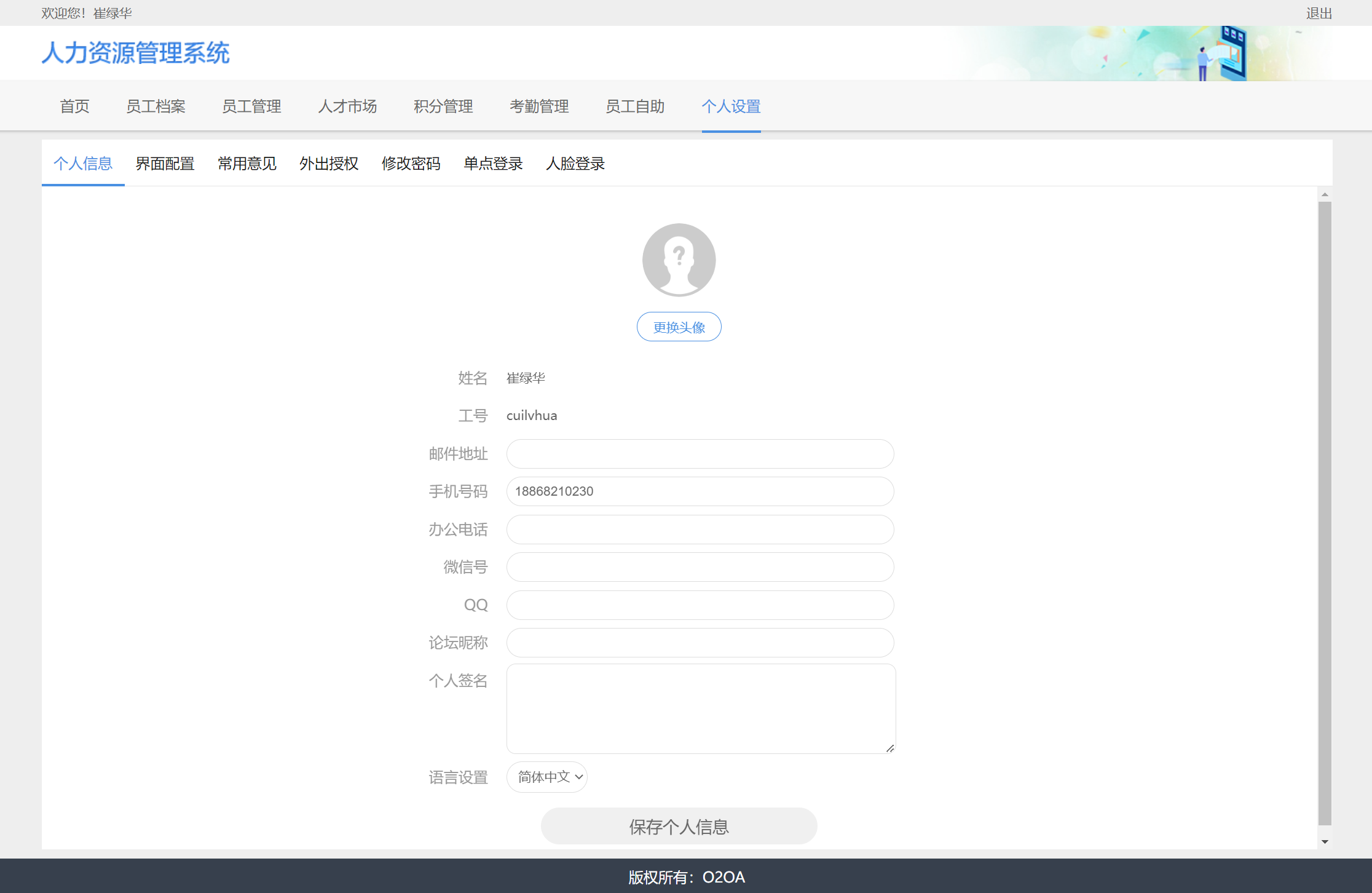
Task: Click the scrollbar down arrow
Action: 1325,842
